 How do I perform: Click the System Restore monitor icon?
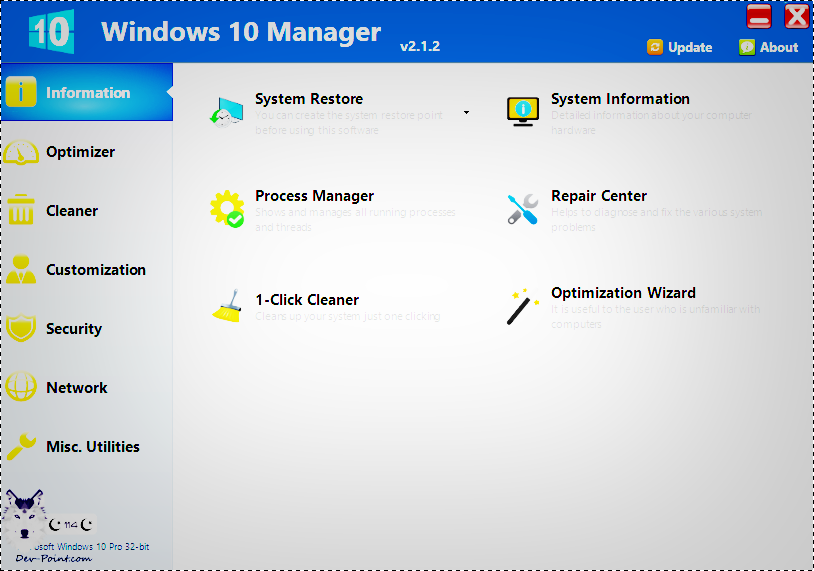(227, 112)
